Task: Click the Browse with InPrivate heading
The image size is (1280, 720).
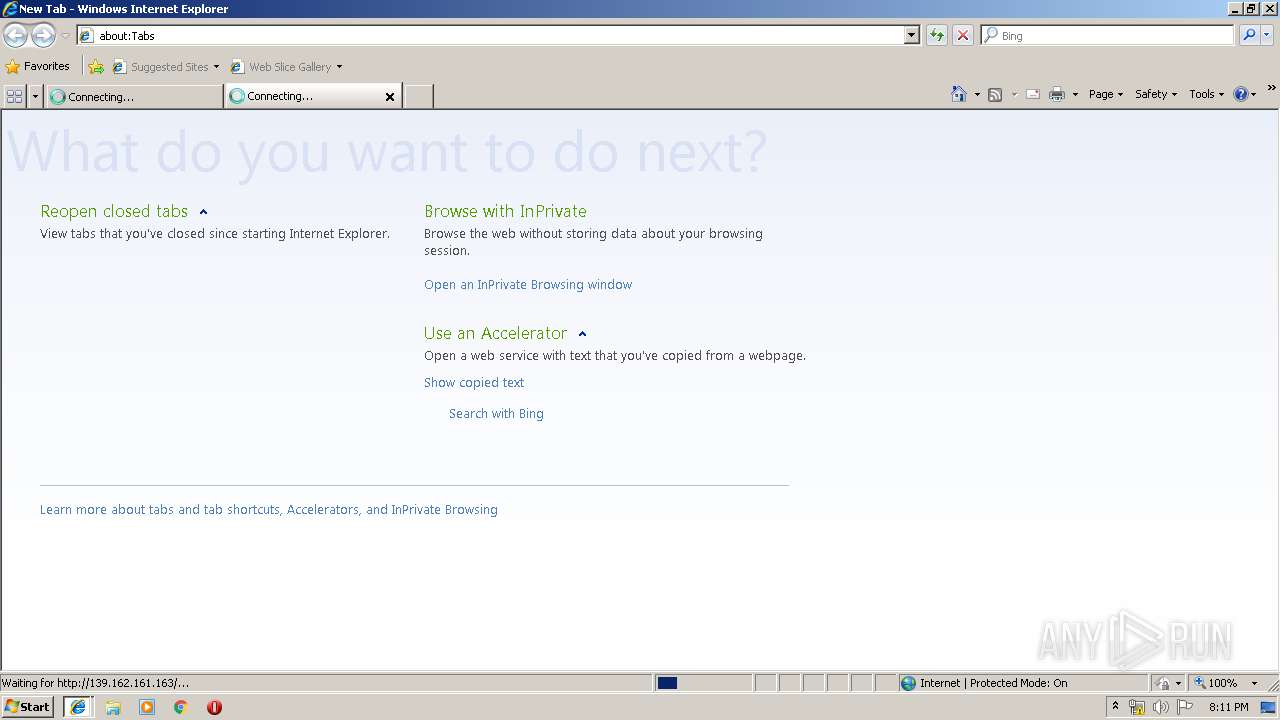Action: point(505,211)
